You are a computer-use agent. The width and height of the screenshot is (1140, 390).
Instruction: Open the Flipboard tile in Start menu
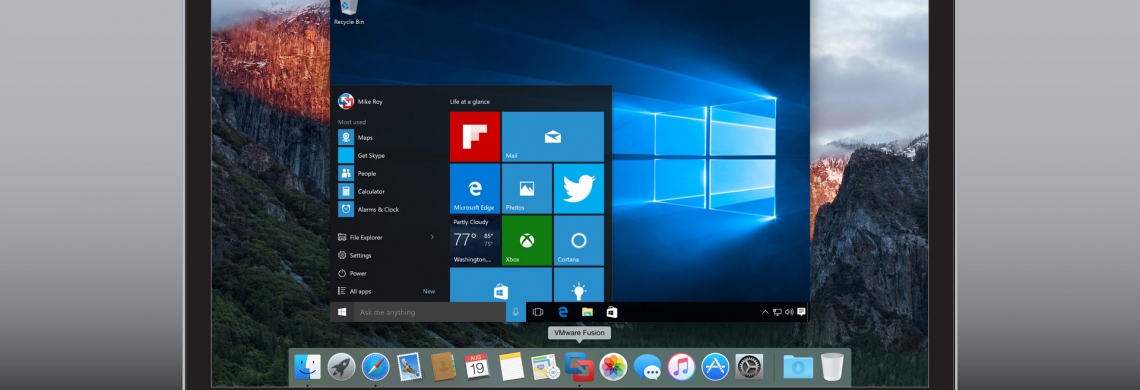(475, 136)
